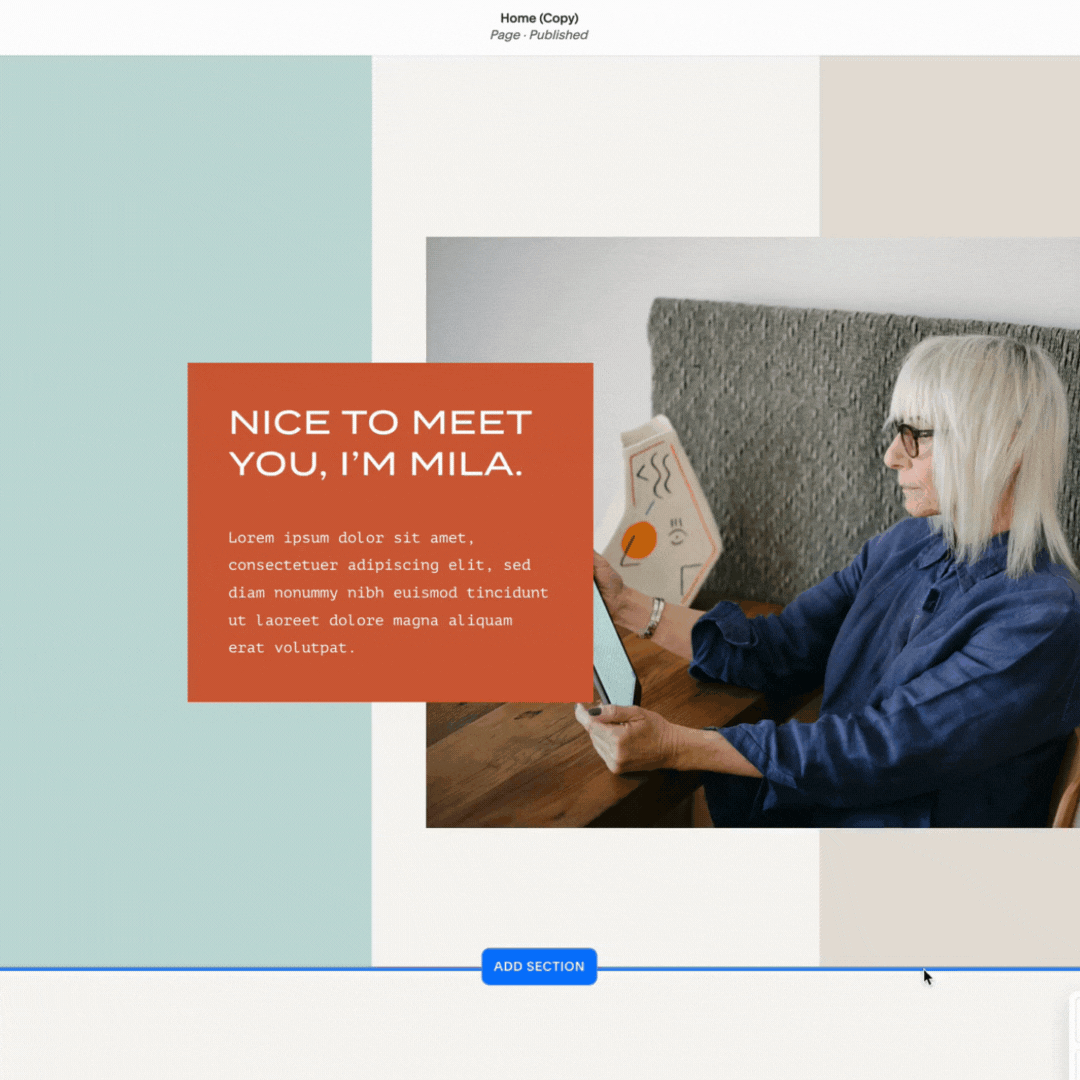
Task: Select the 'NICE TO MEET YOU, I'M MILA.' heading
Action: [x=380, y=443]
